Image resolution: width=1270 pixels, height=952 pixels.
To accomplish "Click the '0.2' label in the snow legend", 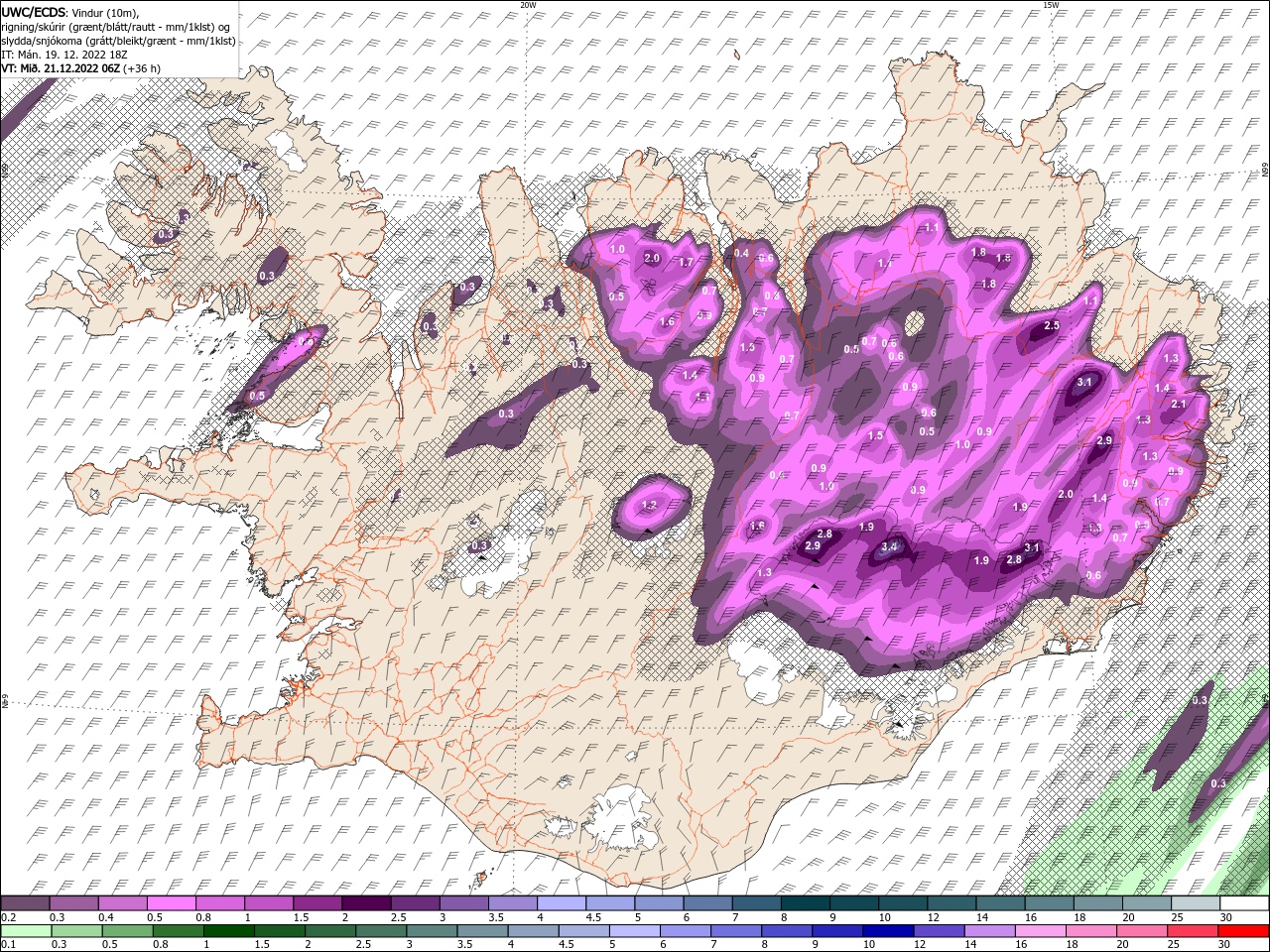I will (9, 917).
